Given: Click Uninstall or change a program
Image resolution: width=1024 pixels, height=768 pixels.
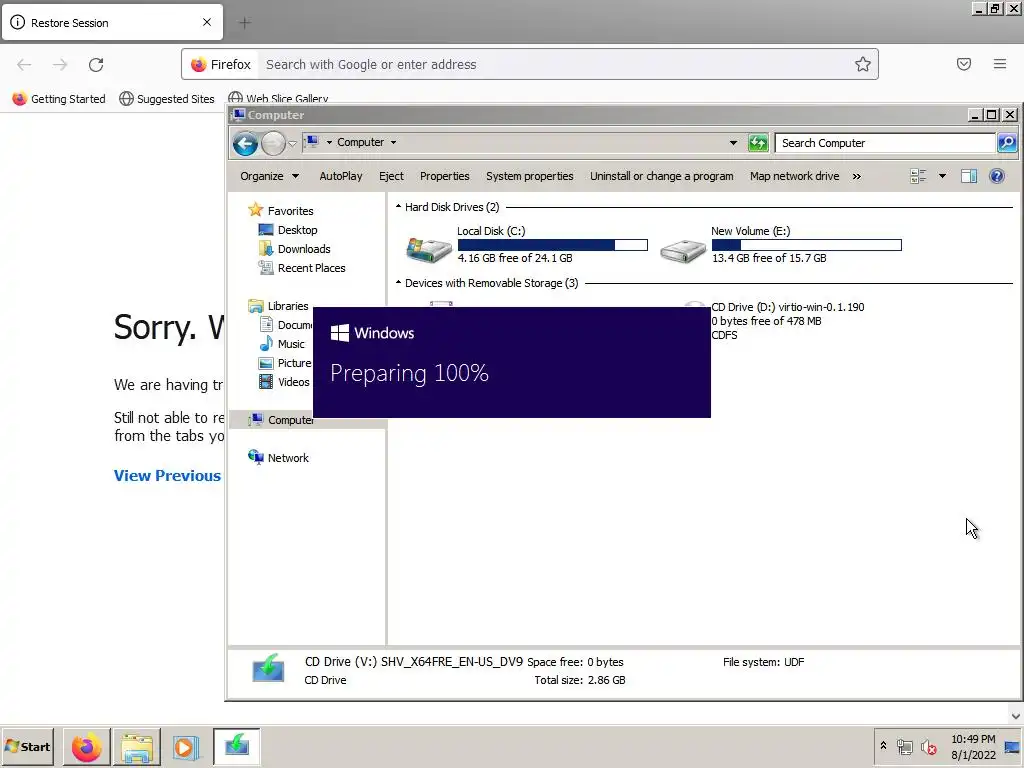Looking at the screenshot, I should [662, 176].
